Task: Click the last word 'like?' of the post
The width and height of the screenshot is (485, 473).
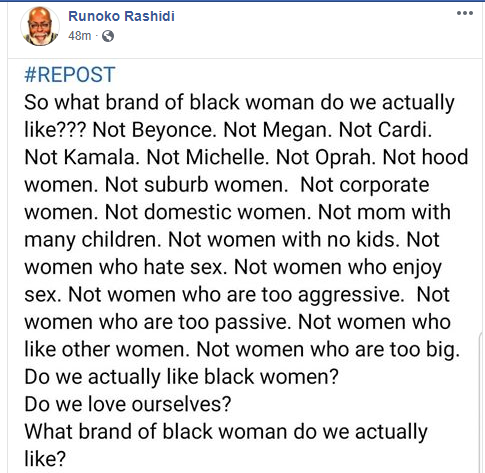Action: 45,459
